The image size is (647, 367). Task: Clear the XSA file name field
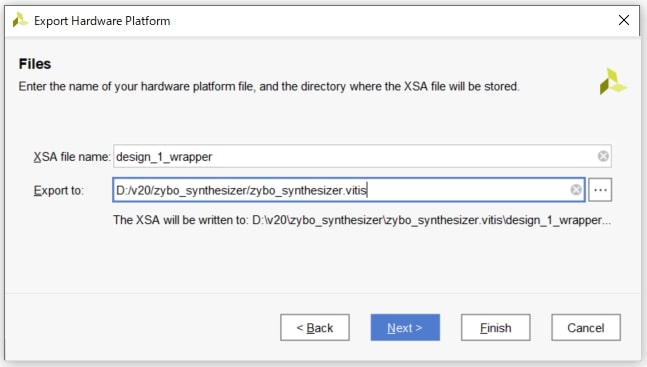[603, 156]
